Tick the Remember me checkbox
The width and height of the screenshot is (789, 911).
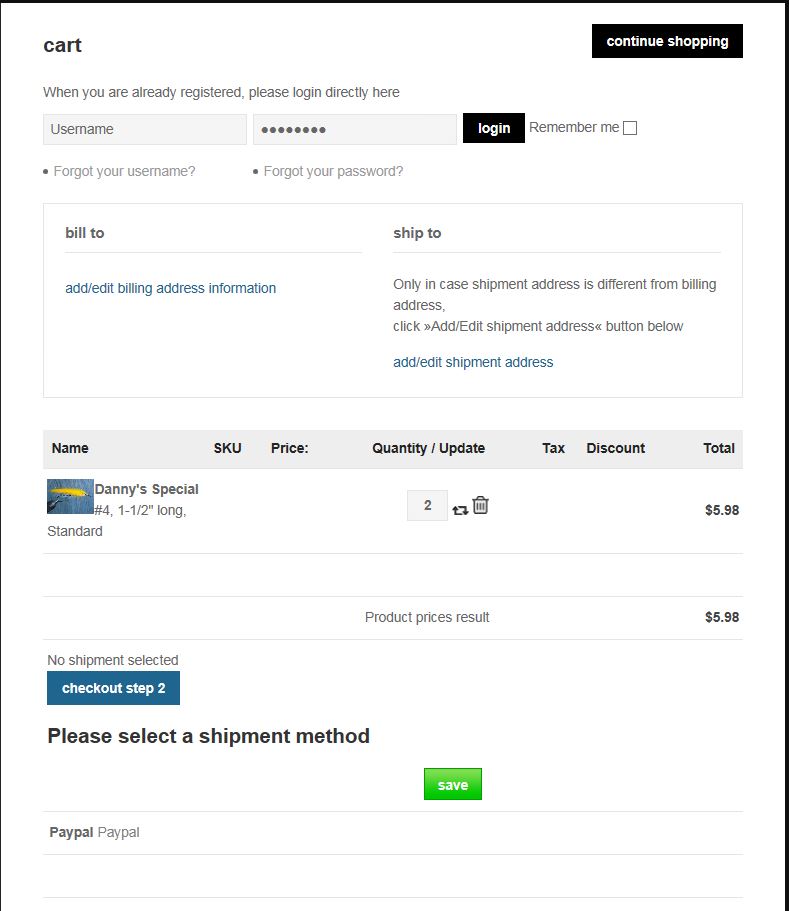tap(630, 128)
